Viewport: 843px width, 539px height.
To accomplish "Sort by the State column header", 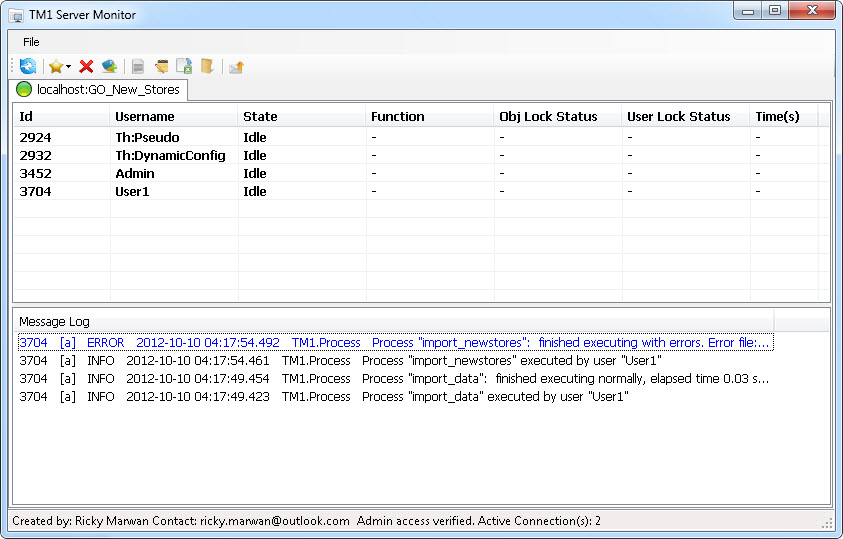I will coord(302,117).
